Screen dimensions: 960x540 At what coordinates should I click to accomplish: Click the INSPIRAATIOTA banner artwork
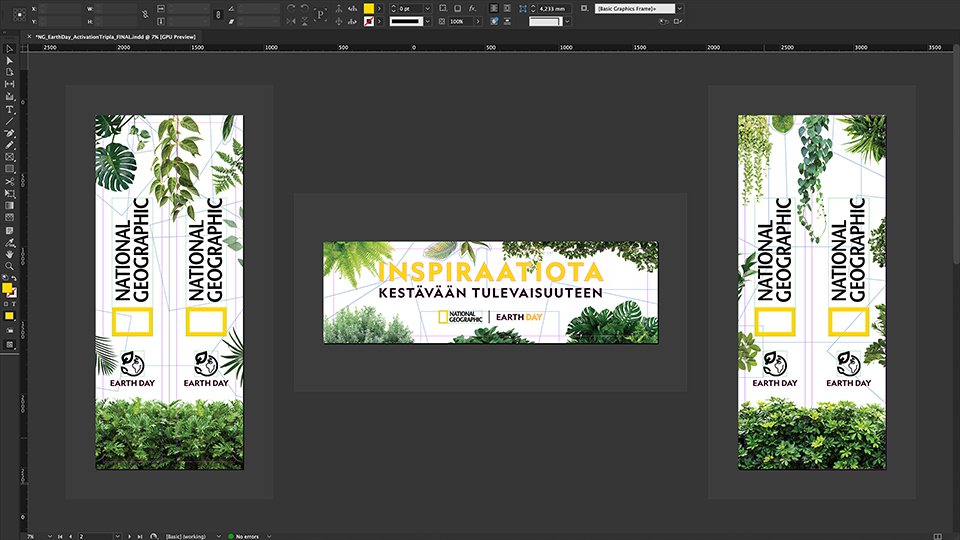tap(490, 292)
